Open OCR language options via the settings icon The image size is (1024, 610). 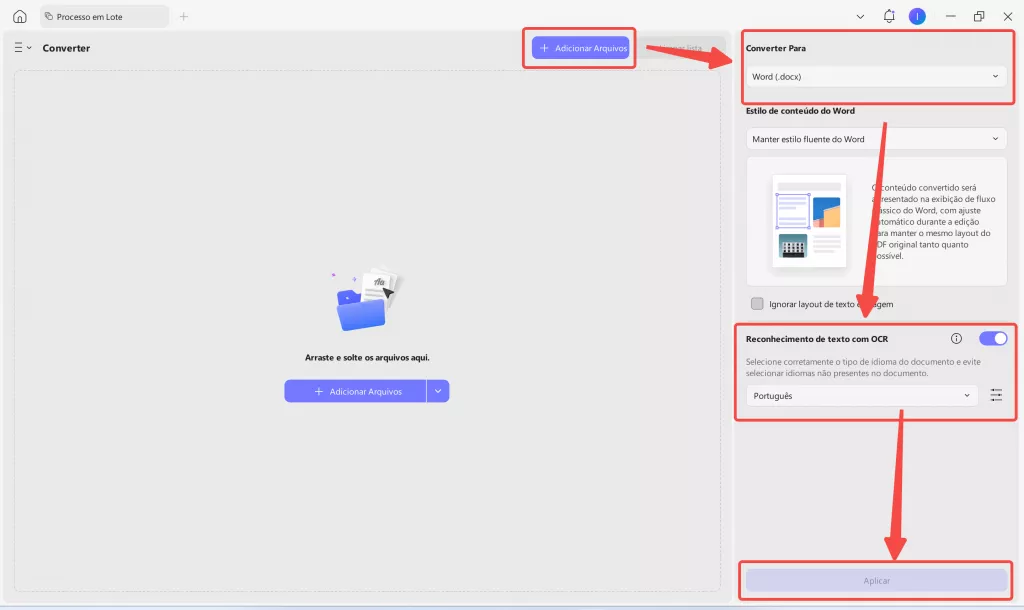pos(996,395)
